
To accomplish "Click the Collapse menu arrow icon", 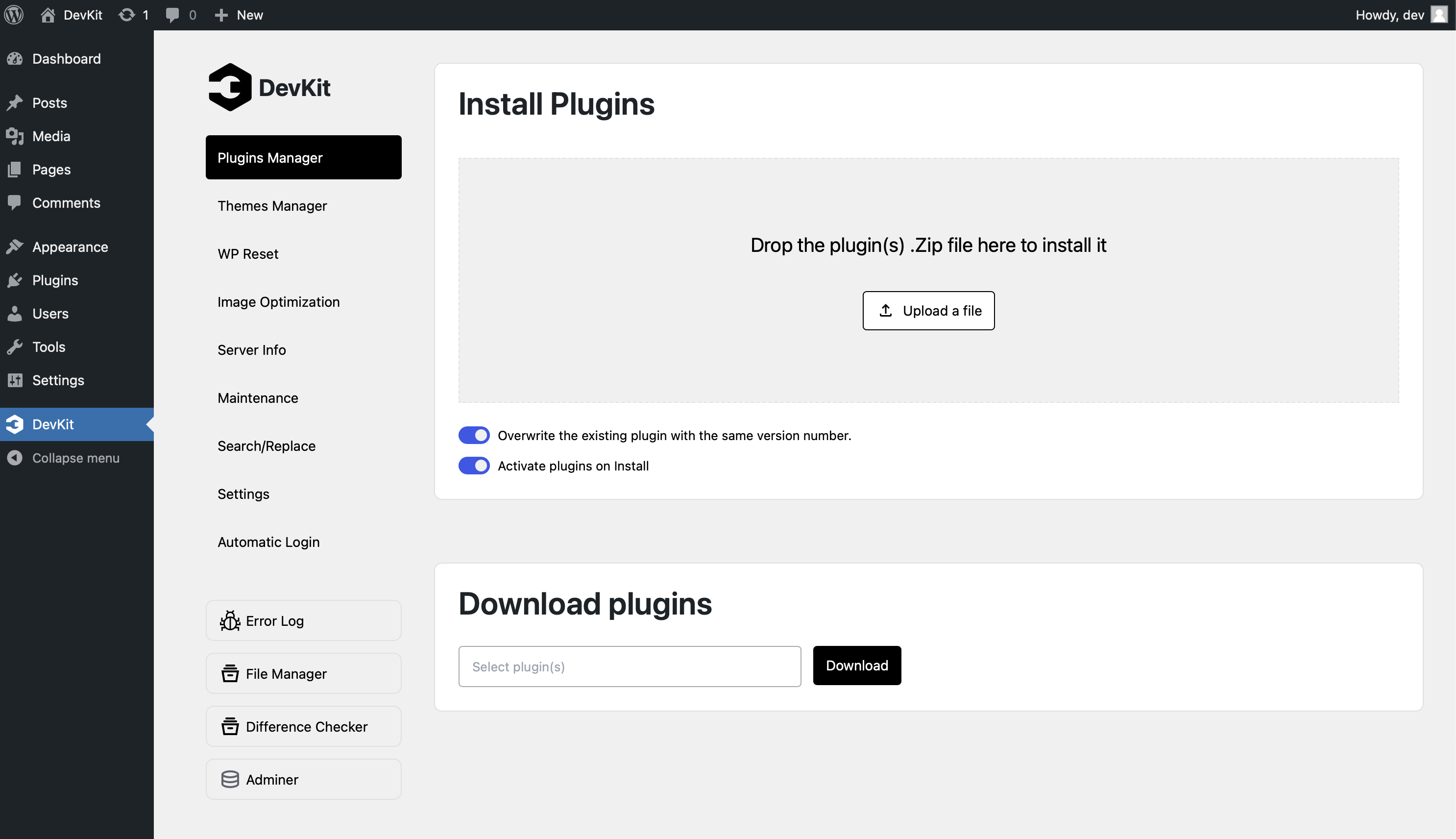I will click(15, 458).
